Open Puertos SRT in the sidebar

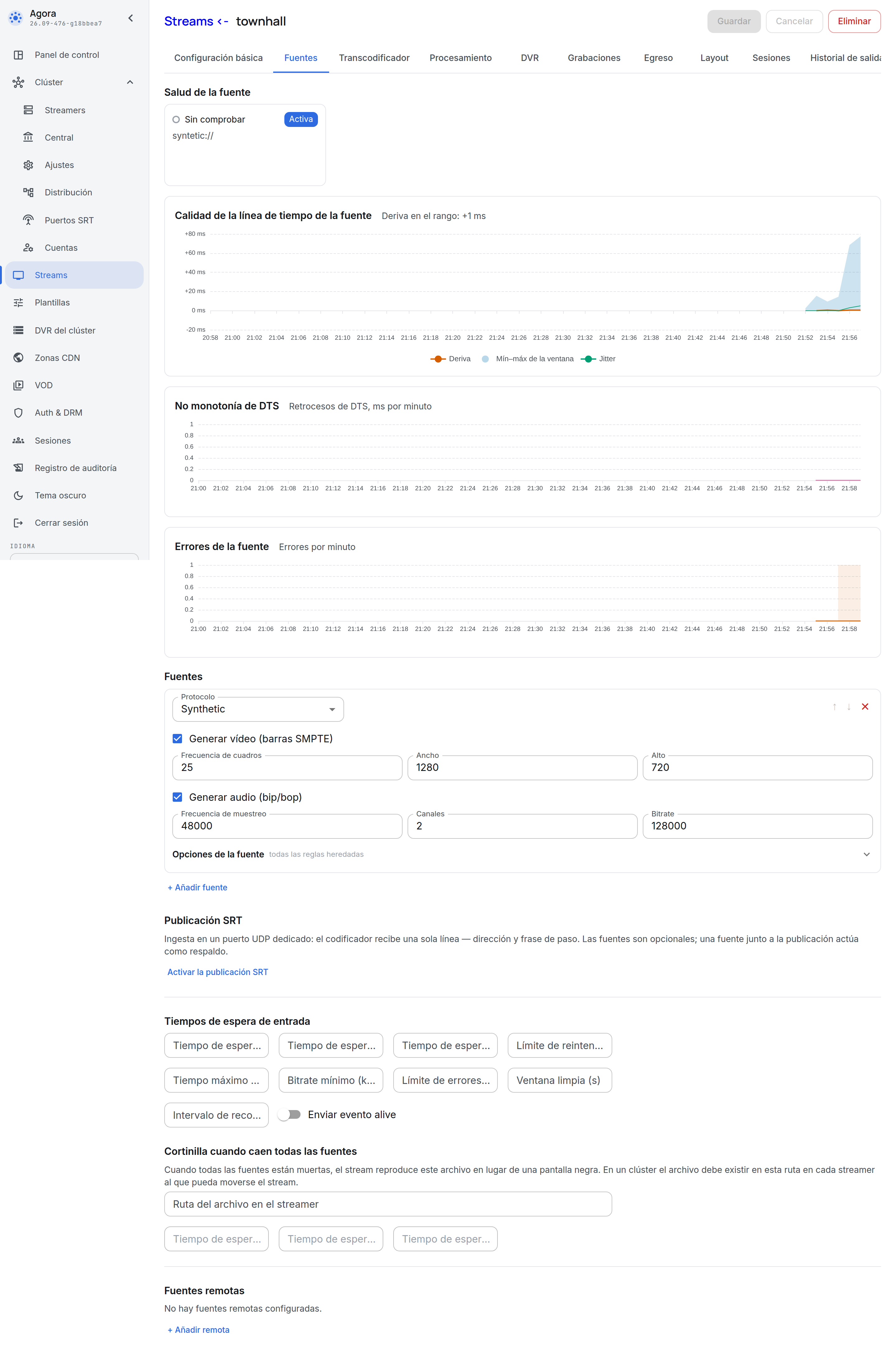pyautogui.click(x=74, y=220)
